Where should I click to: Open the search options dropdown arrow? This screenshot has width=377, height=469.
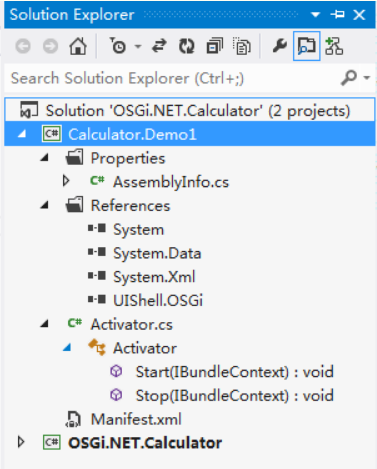point(367,78)
